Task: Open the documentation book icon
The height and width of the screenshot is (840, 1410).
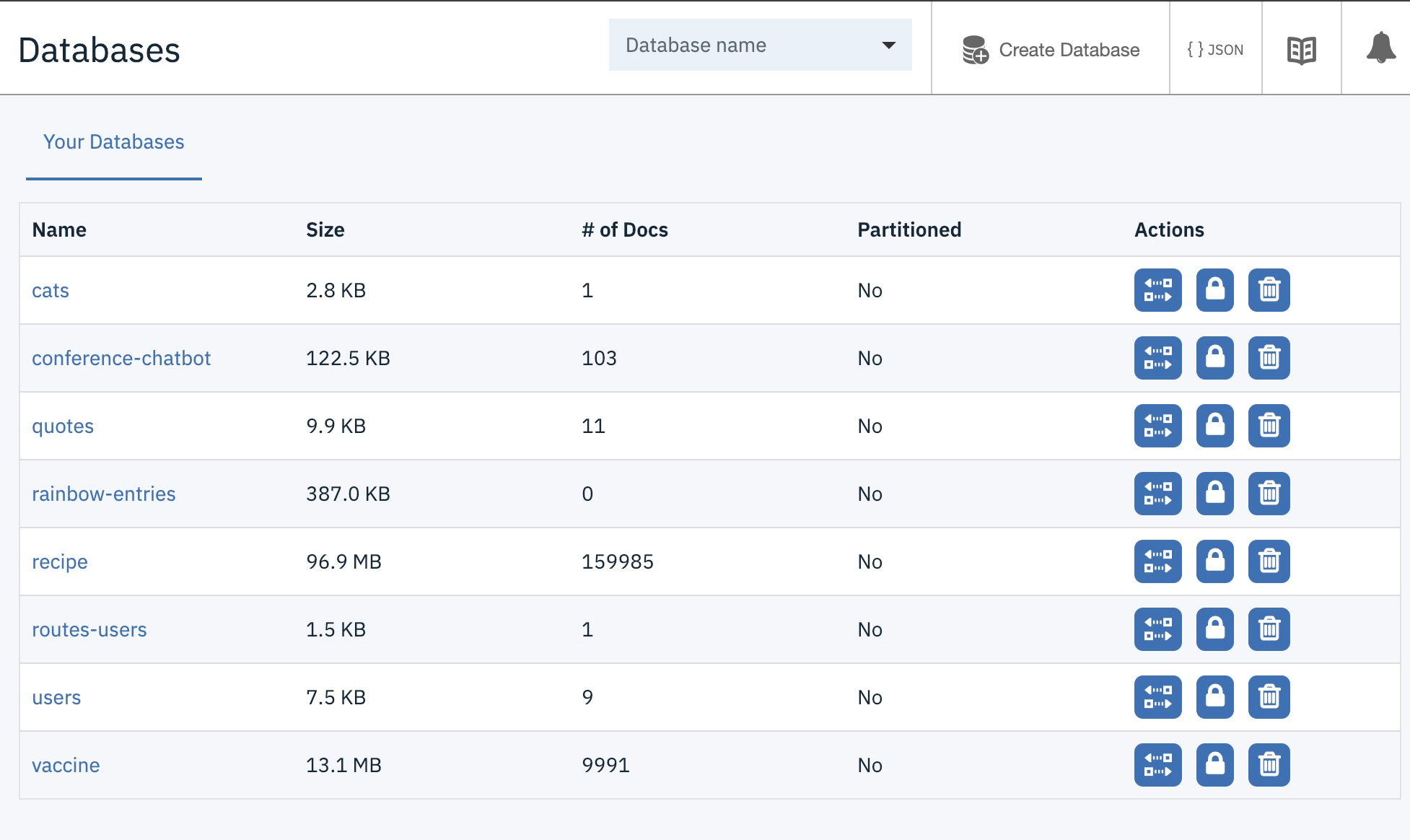Action: coord(1301,50)
